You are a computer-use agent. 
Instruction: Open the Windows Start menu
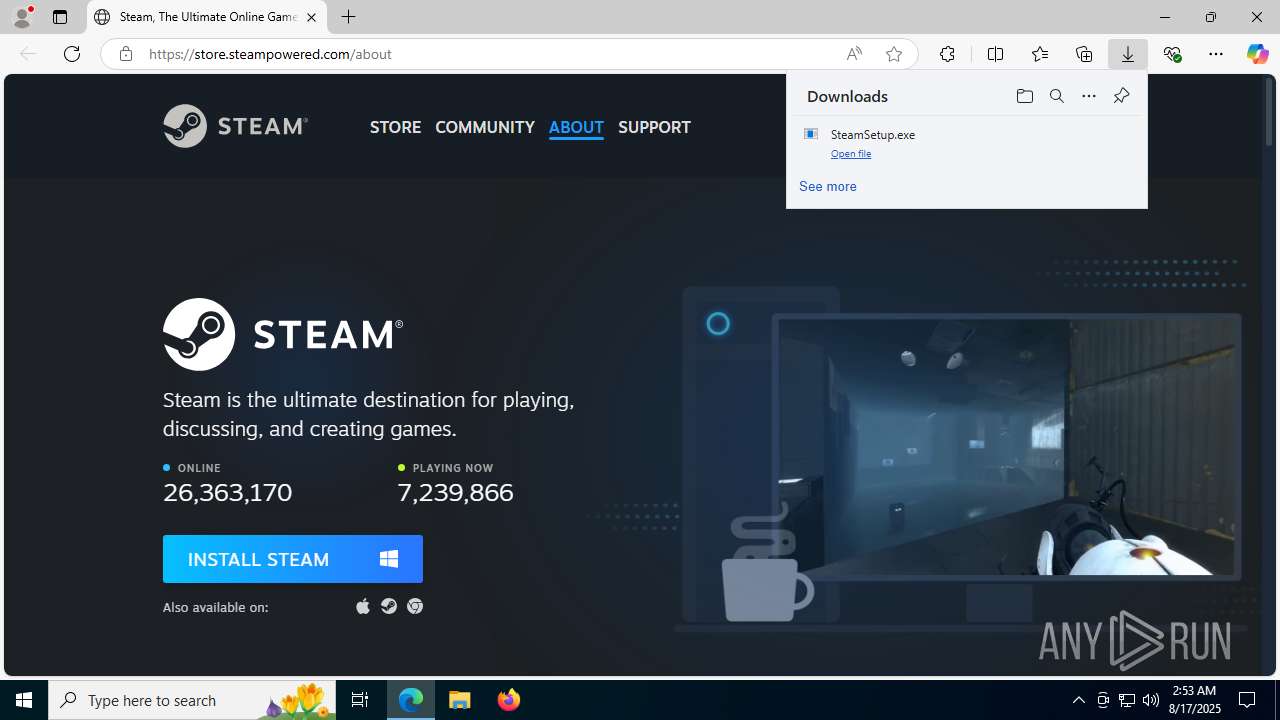pyautogui.click(x=24, y=700)
